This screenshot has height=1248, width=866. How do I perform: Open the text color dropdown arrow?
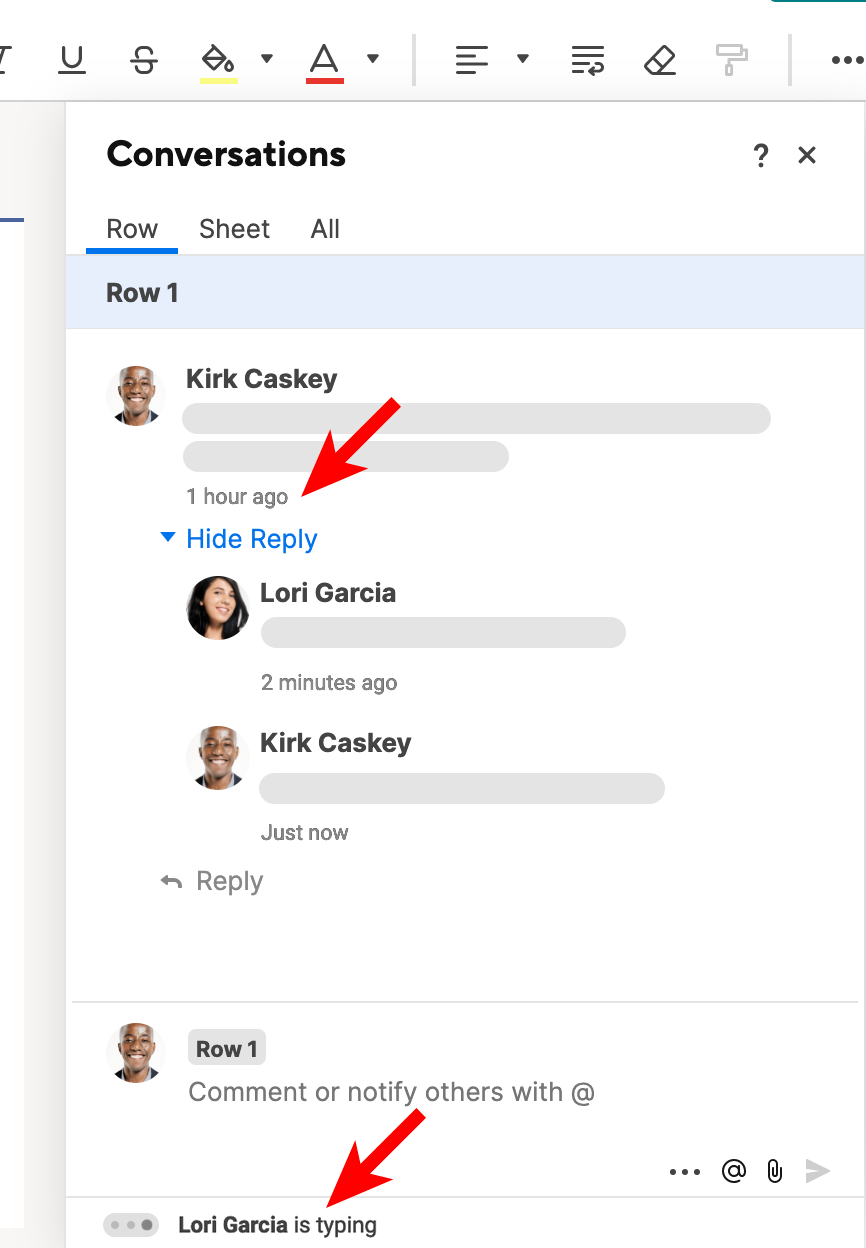(x=373, y=59)
